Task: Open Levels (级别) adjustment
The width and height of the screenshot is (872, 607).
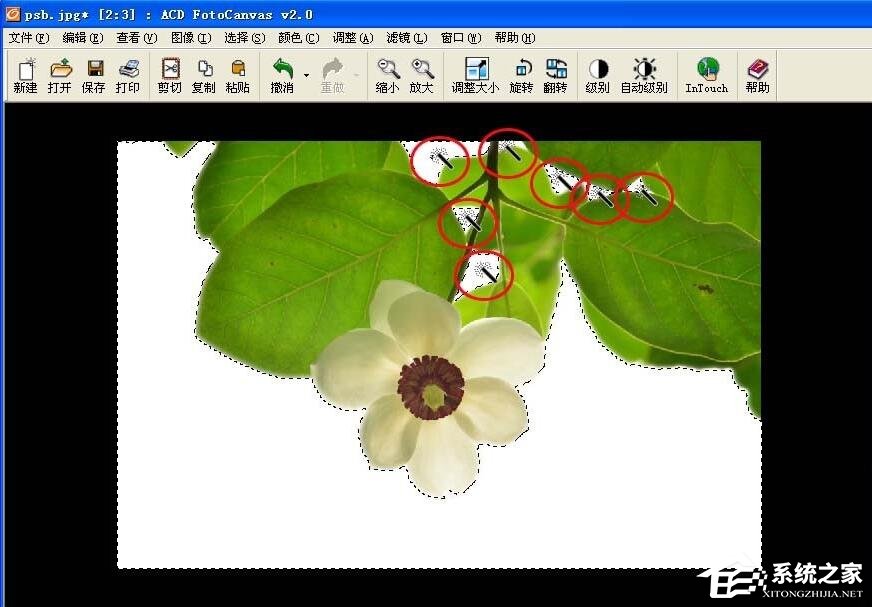Action: 598,76
